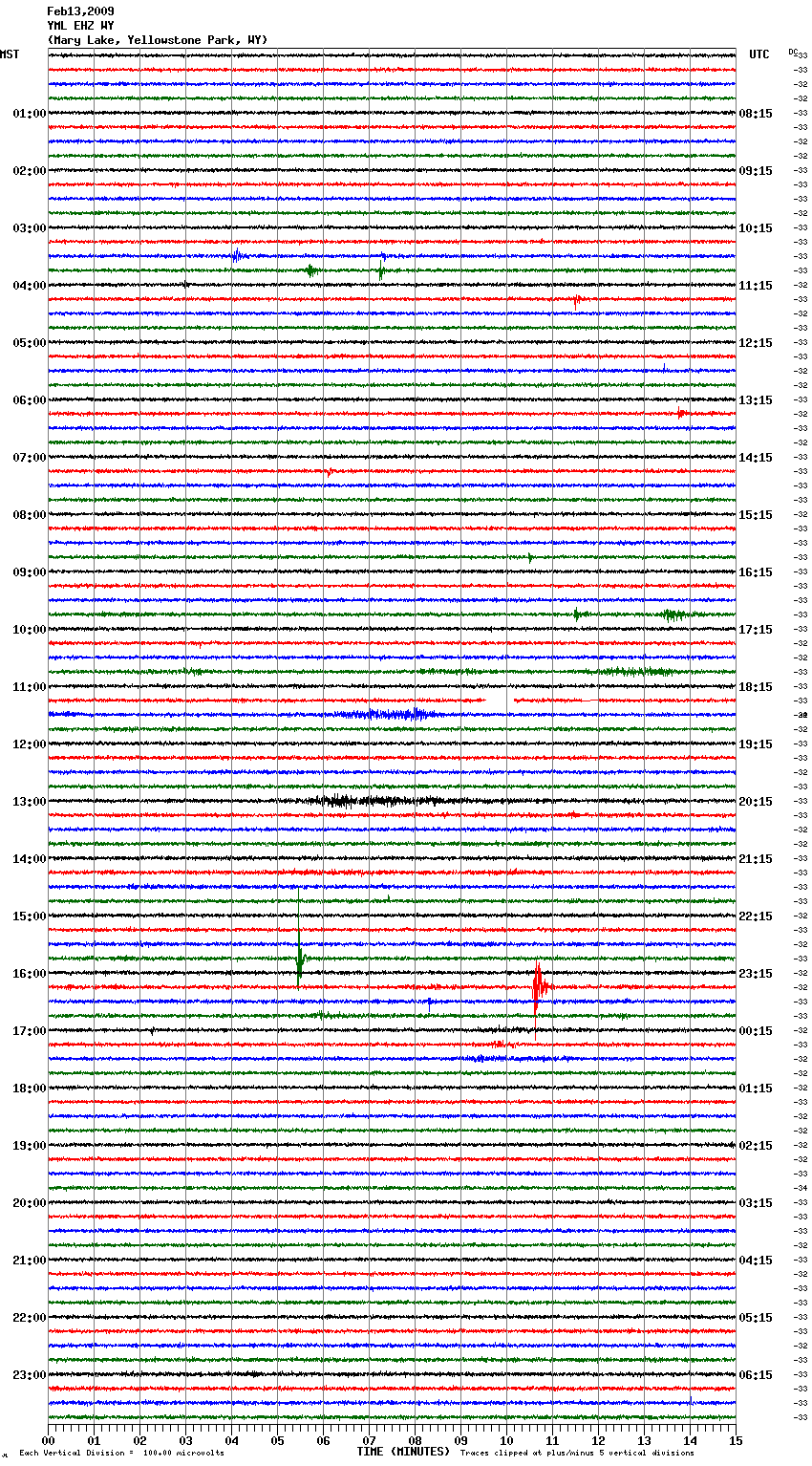Click the red event below 04:00 near minute 11
The image size is (812, 1466).
coord(577,301)
